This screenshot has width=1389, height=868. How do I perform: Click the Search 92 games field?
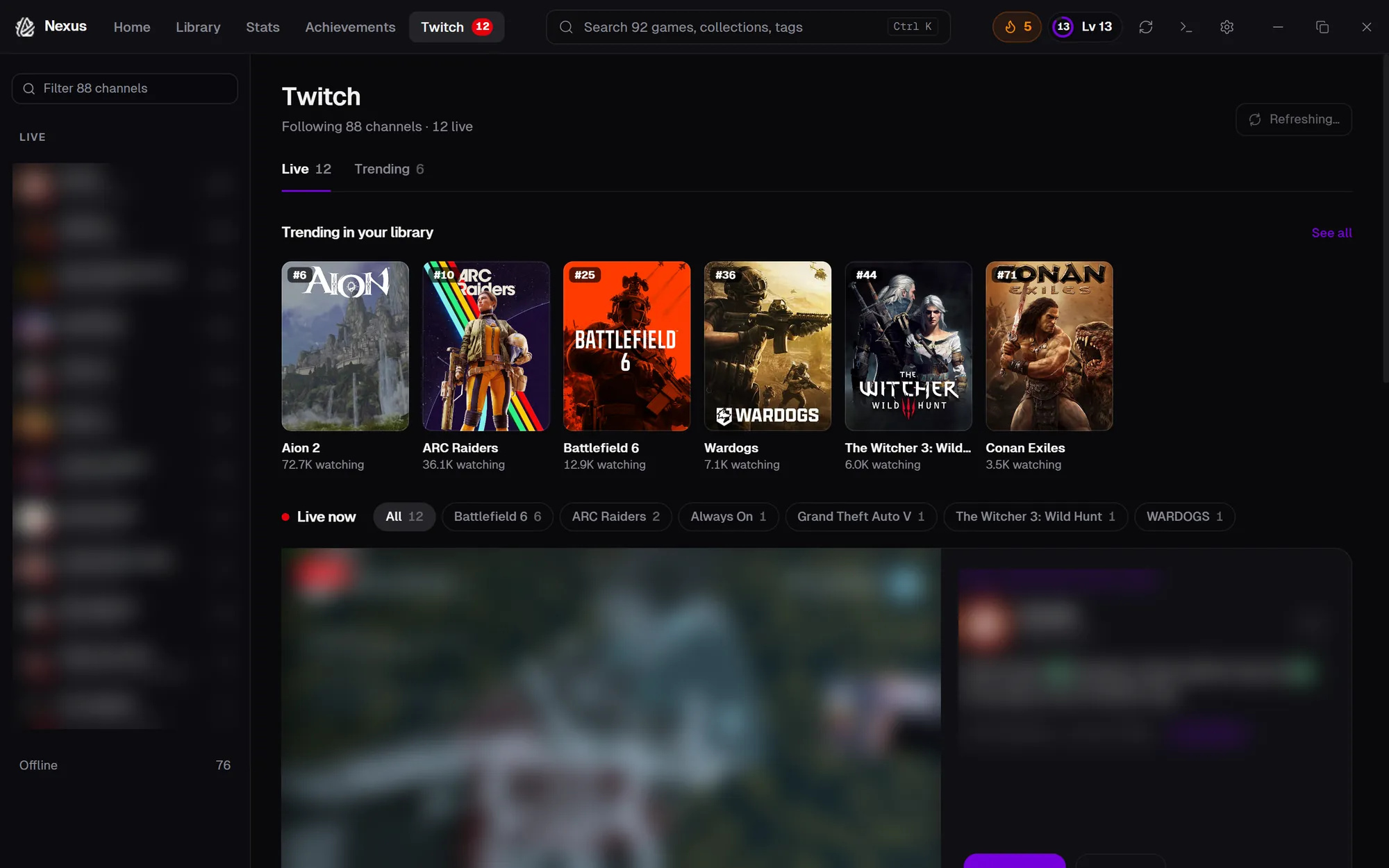[x=748, y=27]
